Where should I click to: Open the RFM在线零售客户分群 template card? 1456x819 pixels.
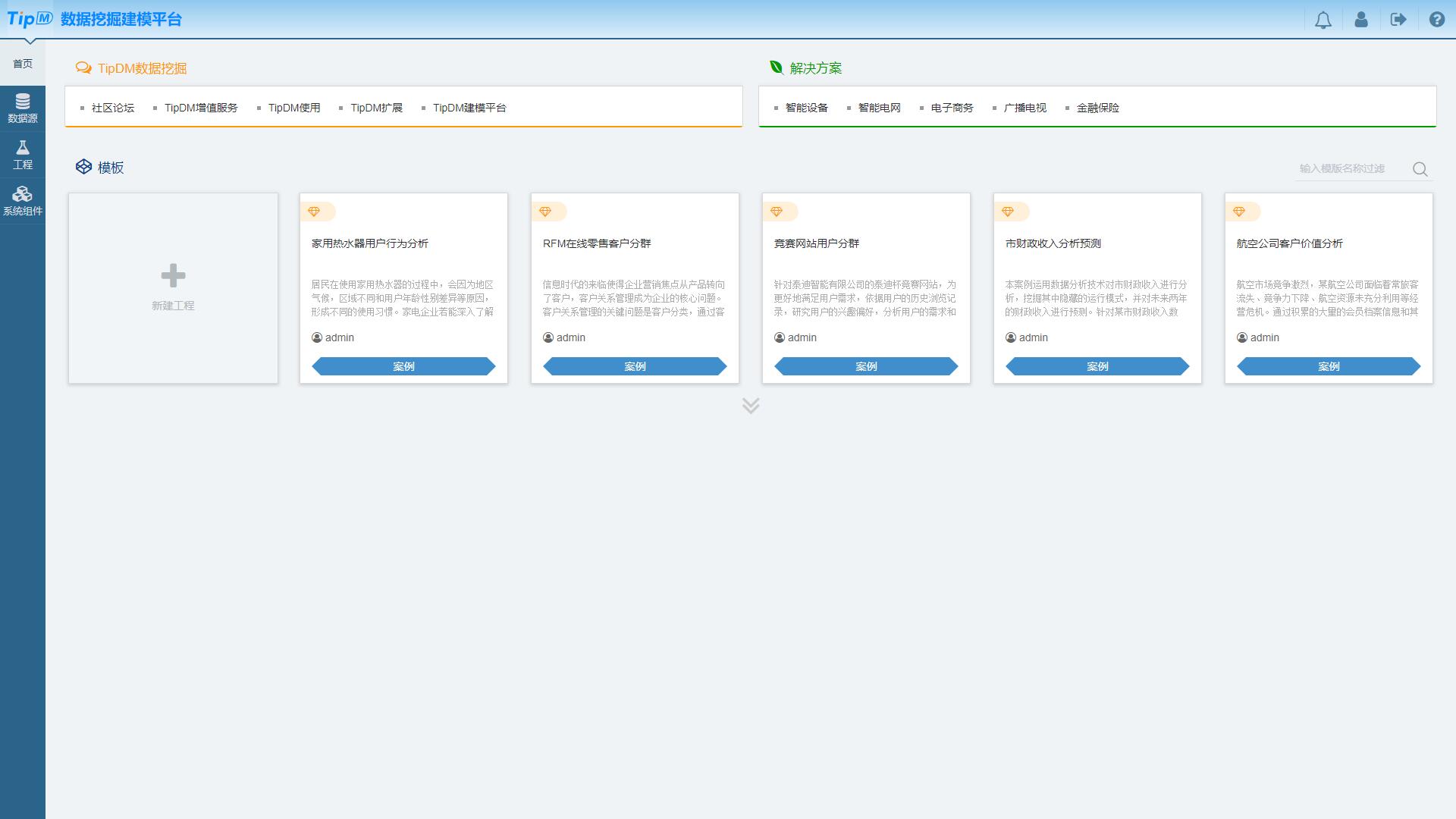point(597,243)
